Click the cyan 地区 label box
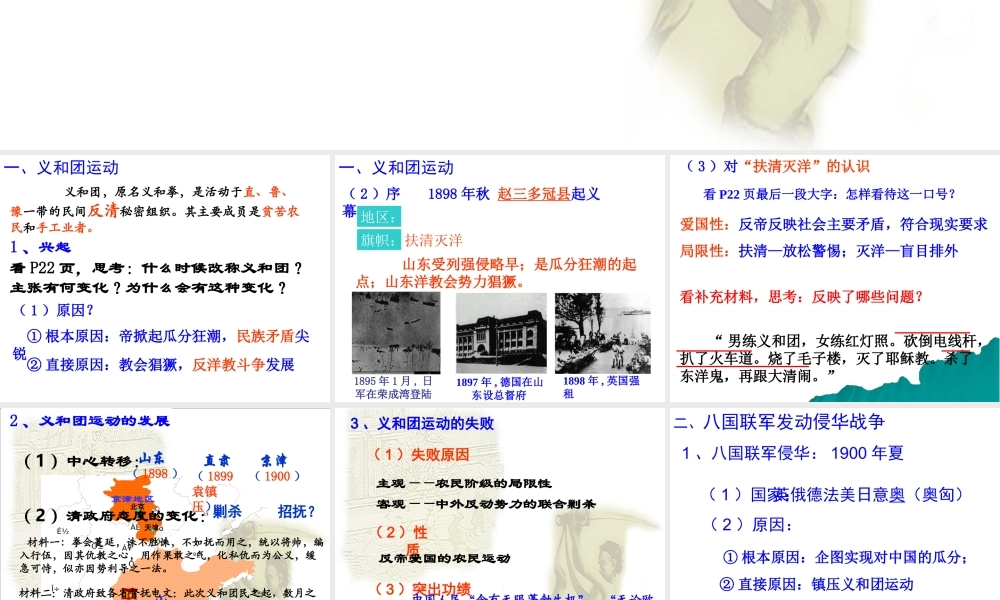Image resolution: width=1000 pixels, height=600 pixels. [x=379, y=217]
